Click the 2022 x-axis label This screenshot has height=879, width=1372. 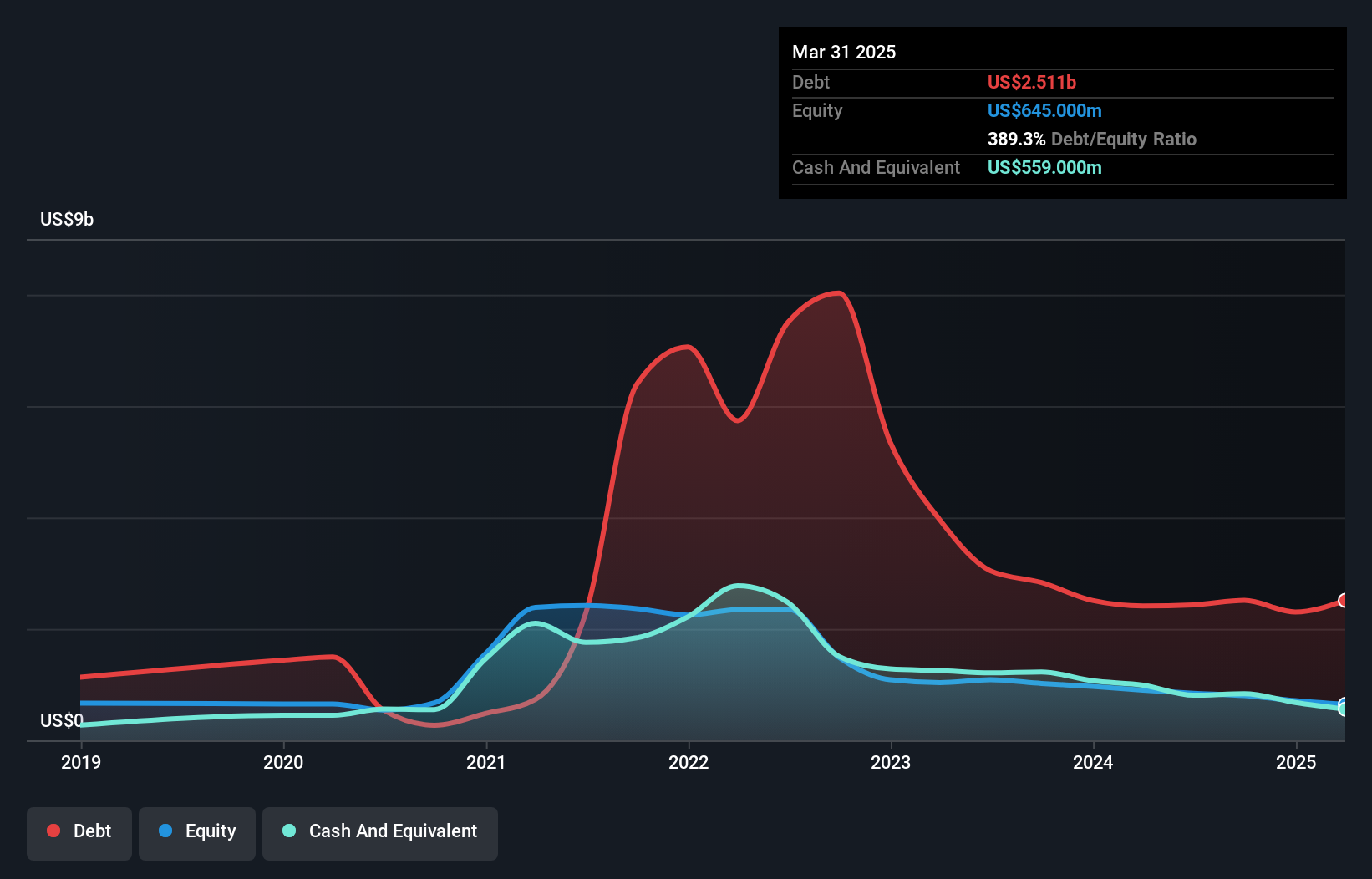click(689, 762)
